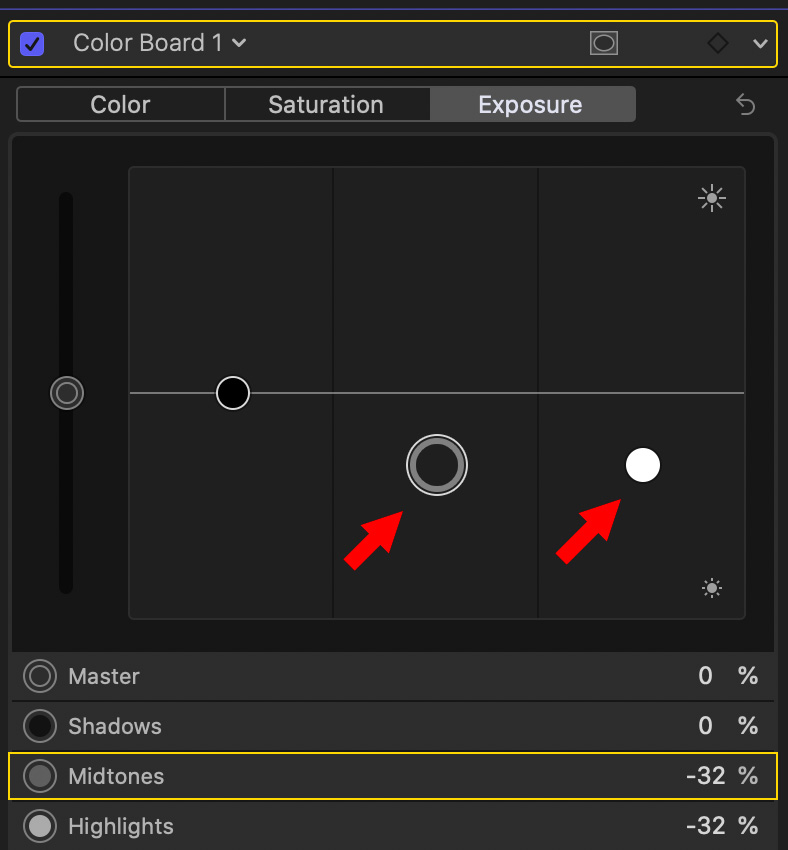The height and width of the screenshot is (850, 788).
Task: Switch to the Saturation tab
Action: tap(326, 104)
